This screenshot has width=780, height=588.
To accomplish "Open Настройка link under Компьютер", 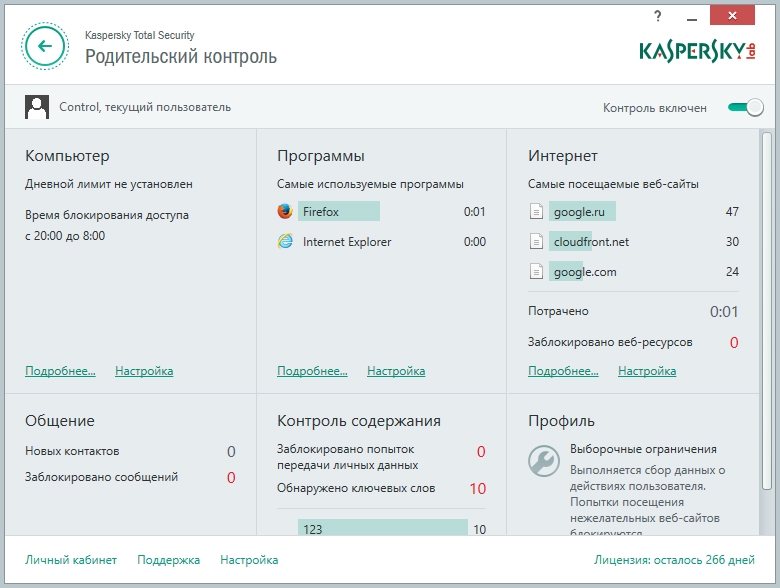I will point(144,371).
